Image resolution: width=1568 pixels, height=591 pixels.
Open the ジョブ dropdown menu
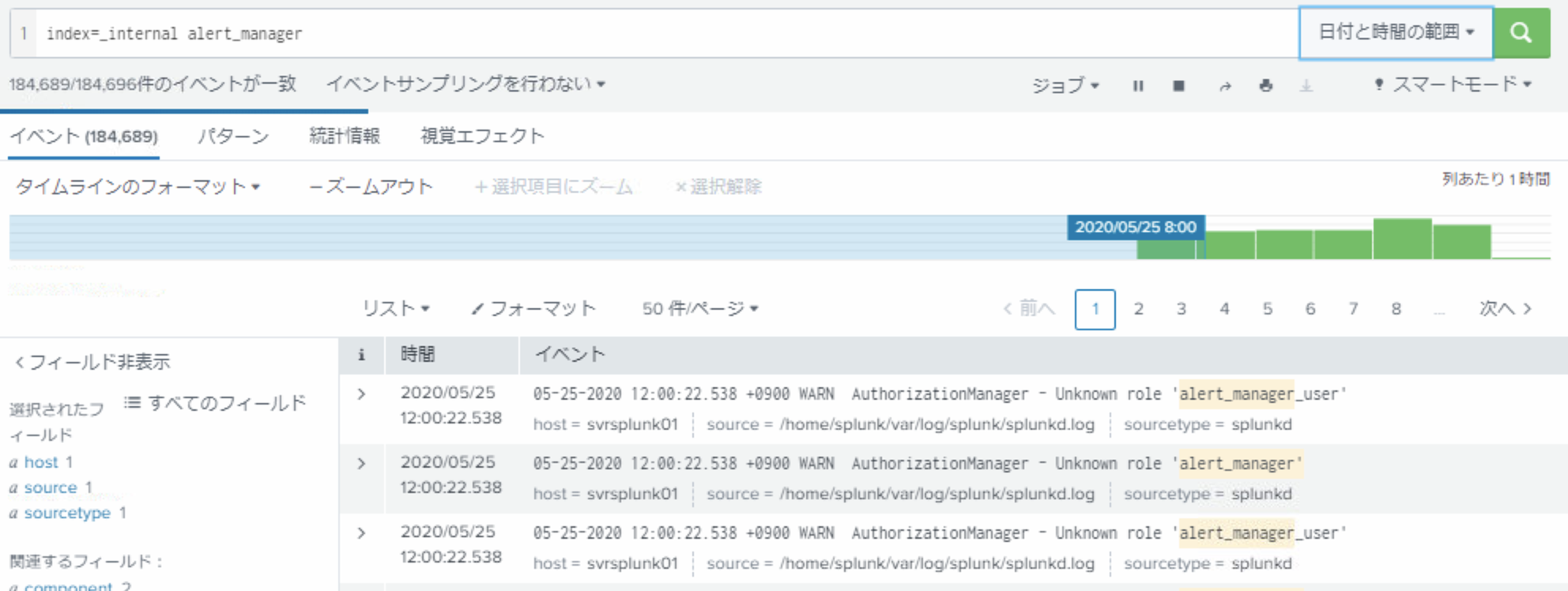click(x=1065, y=85)
